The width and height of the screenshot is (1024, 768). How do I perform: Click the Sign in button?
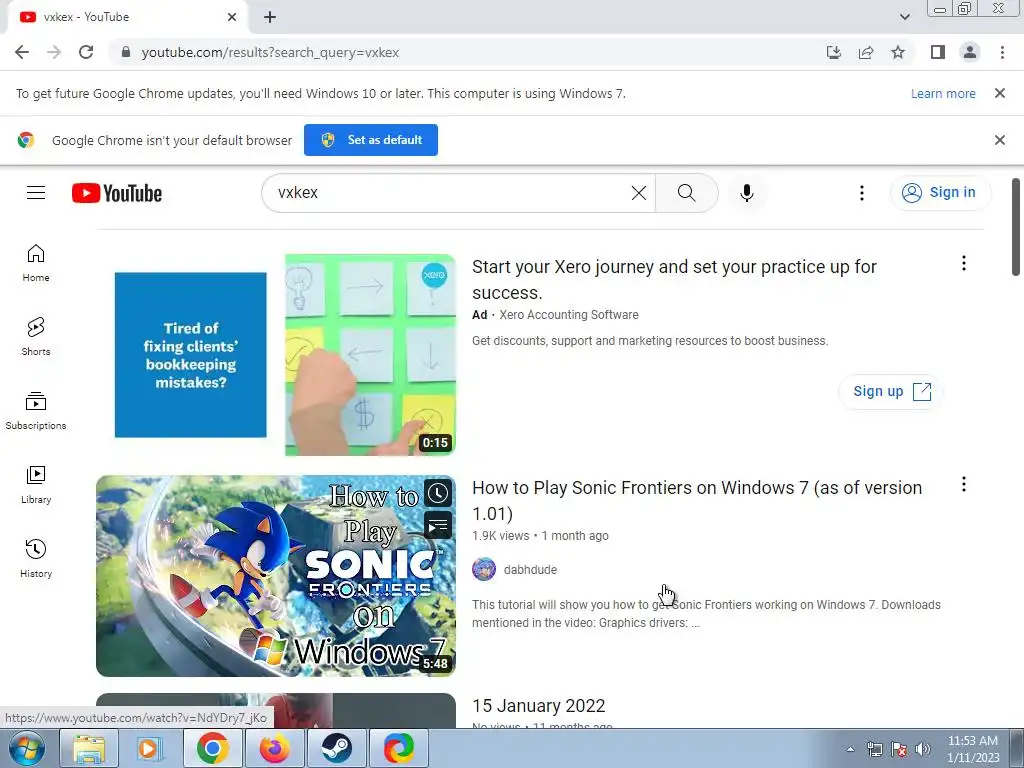[940, 193]
